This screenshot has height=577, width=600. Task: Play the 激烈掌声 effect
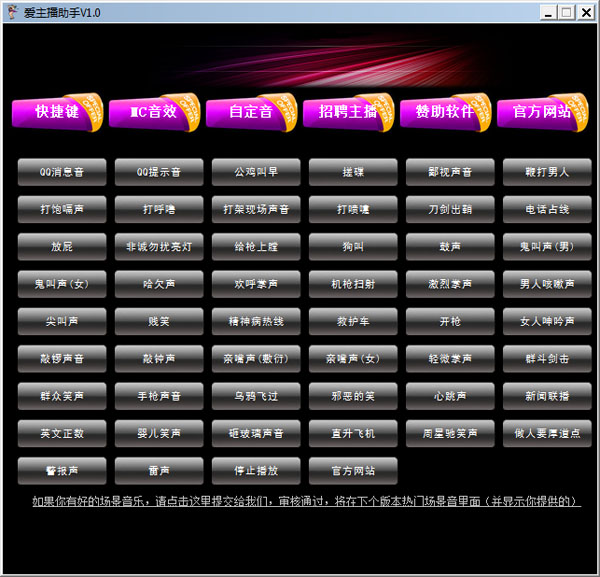[x=450, y=284]
